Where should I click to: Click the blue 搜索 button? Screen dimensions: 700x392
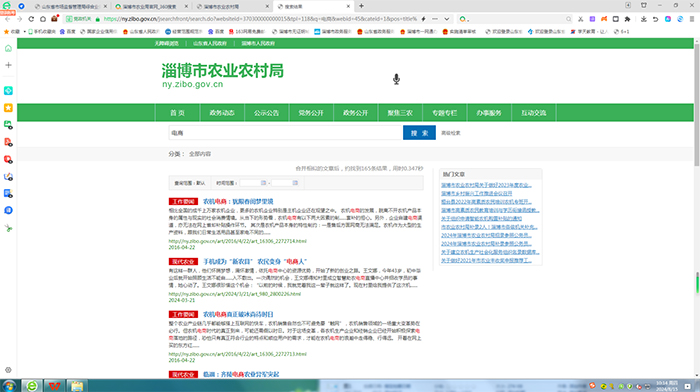pyautogui.click(x=419, y=133)
